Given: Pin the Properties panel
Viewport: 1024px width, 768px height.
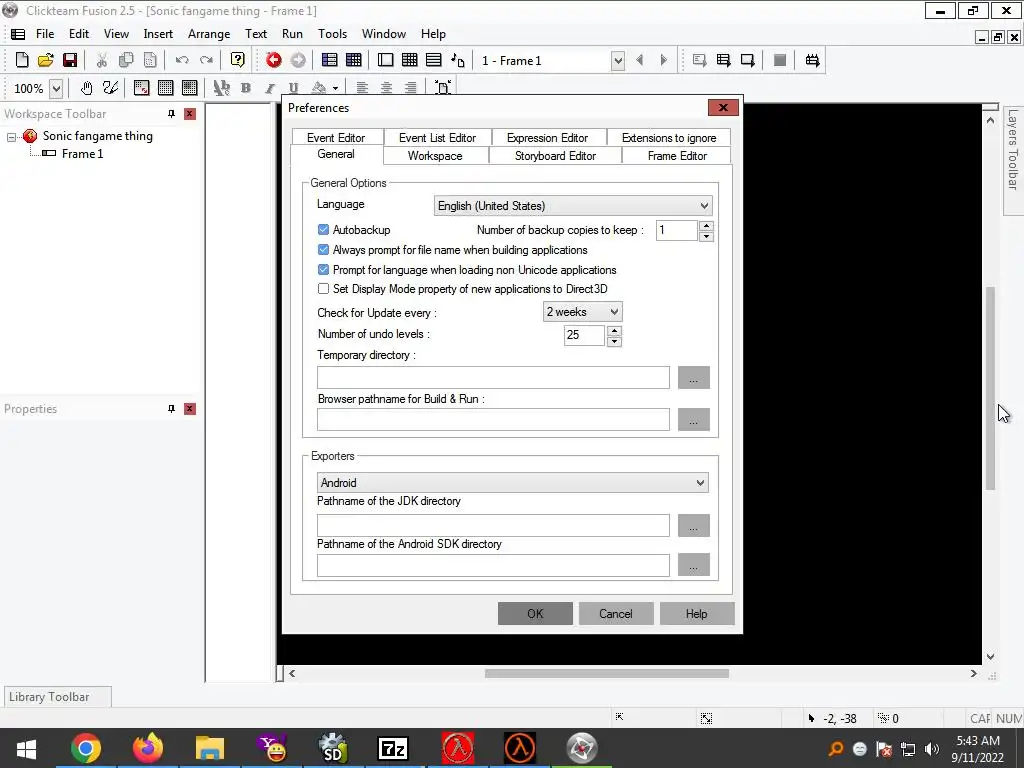Looking at the screenshot, I should (x=171, y=409).
